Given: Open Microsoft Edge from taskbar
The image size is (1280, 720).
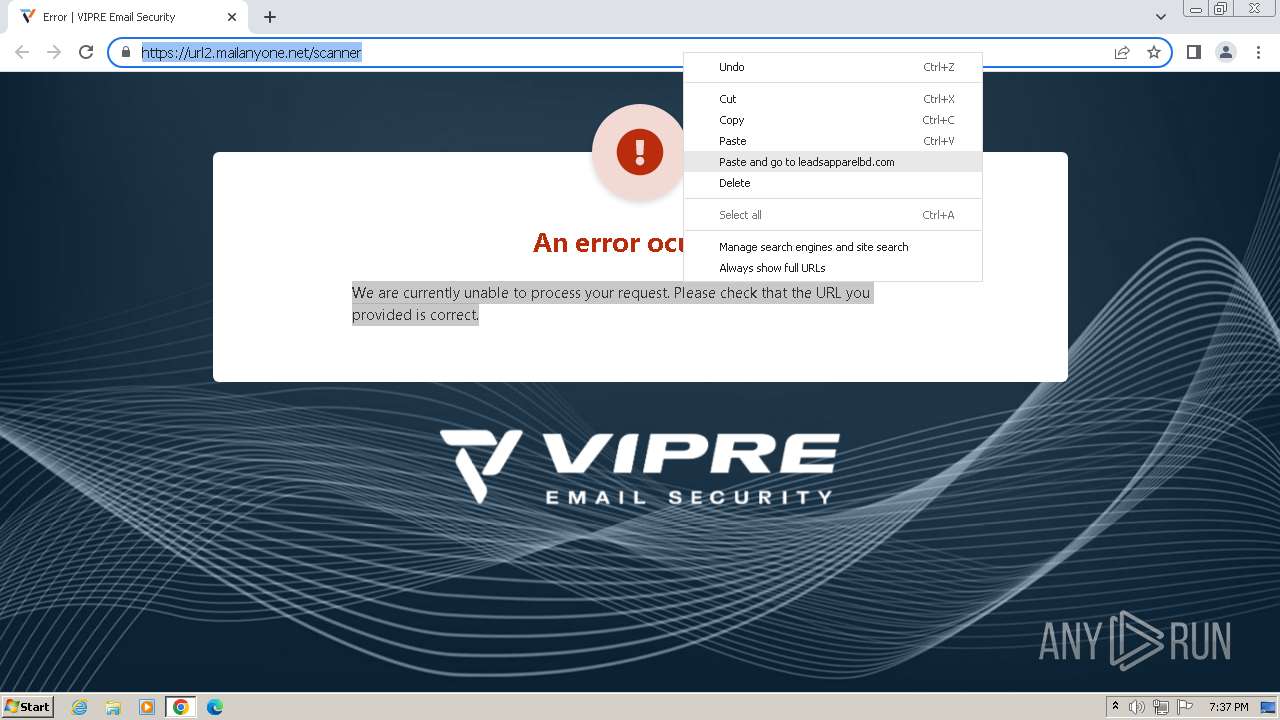Looking at the screenshot, I should (215, 707).
